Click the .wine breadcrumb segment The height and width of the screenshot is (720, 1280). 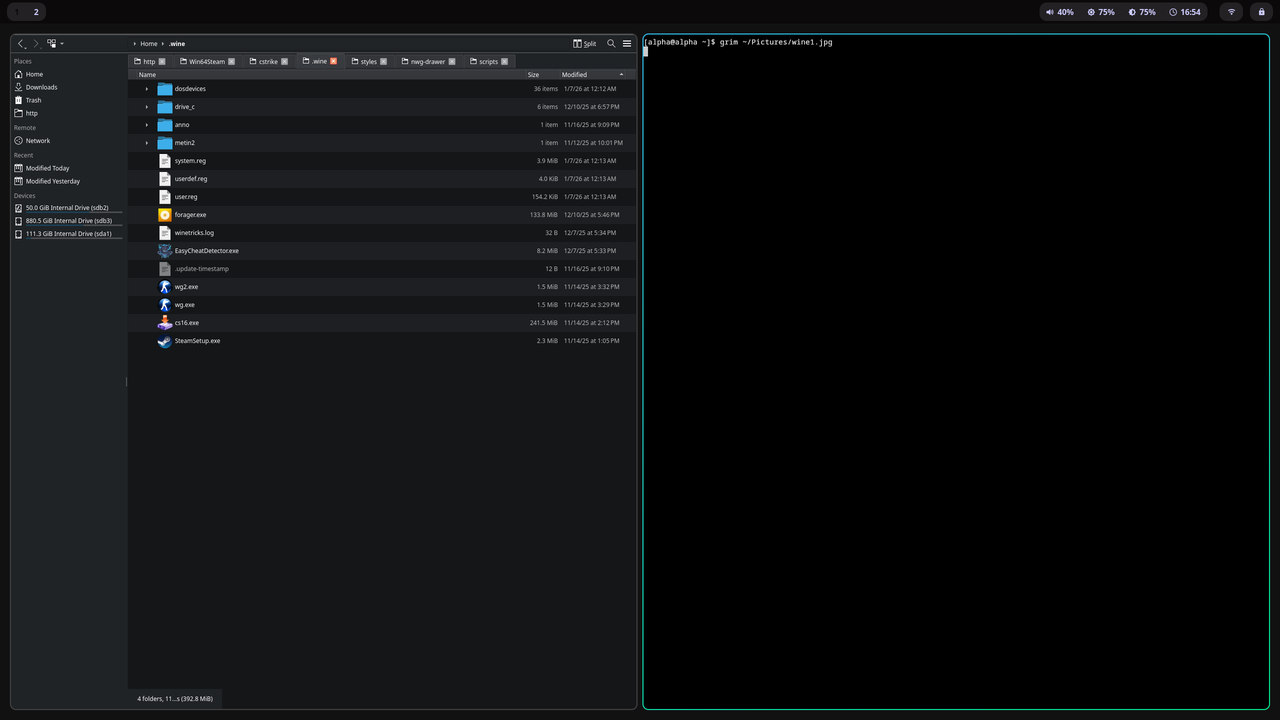[177, 44]
